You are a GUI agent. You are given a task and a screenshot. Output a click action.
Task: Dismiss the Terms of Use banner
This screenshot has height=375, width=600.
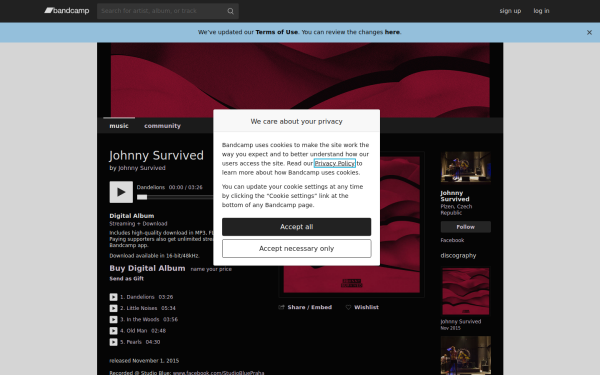pyautogui.click(x=589, y=33)
